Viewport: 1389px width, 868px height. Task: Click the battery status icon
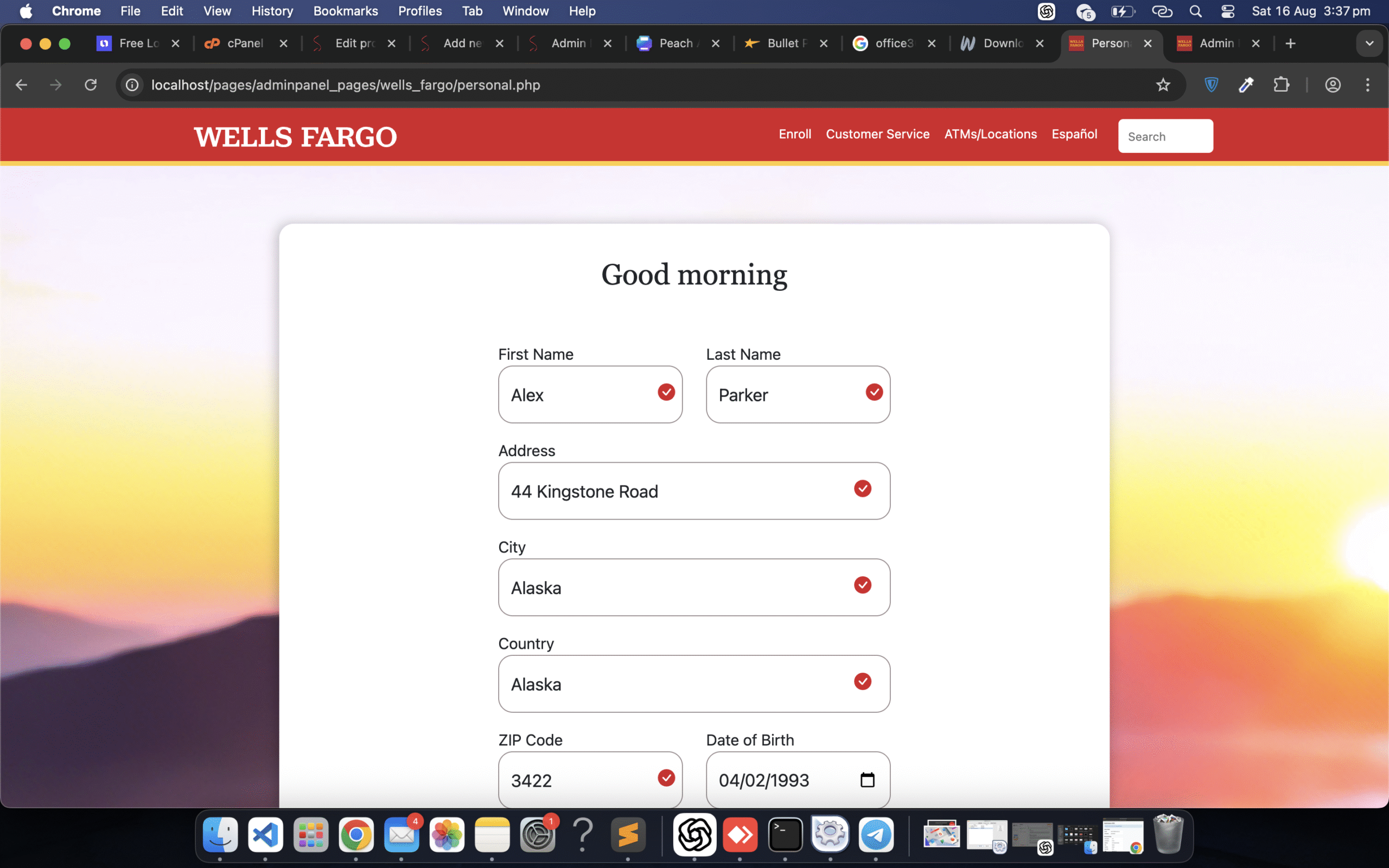(x=1123, y=11)
